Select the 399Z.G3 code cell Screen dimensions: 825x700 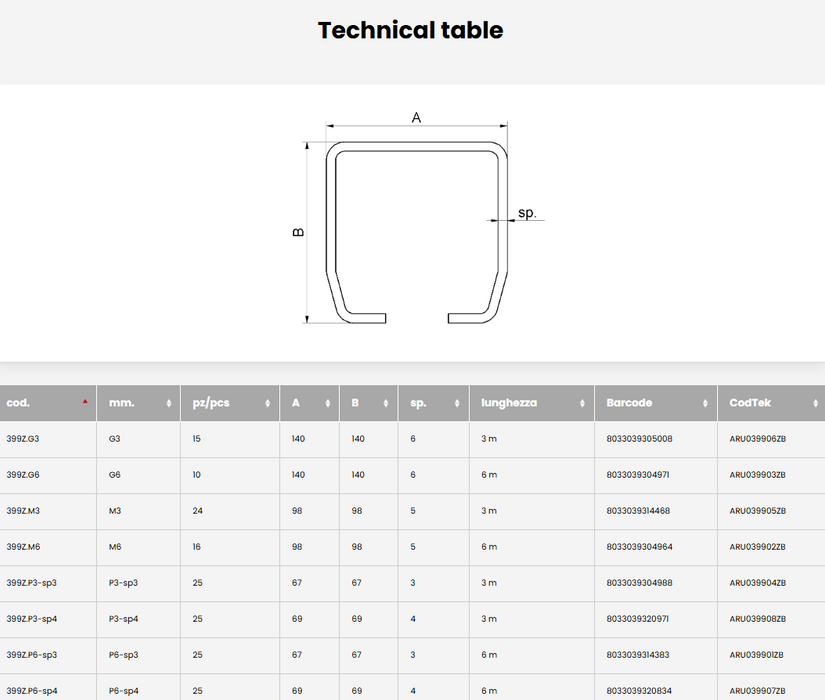click(23, 439)
